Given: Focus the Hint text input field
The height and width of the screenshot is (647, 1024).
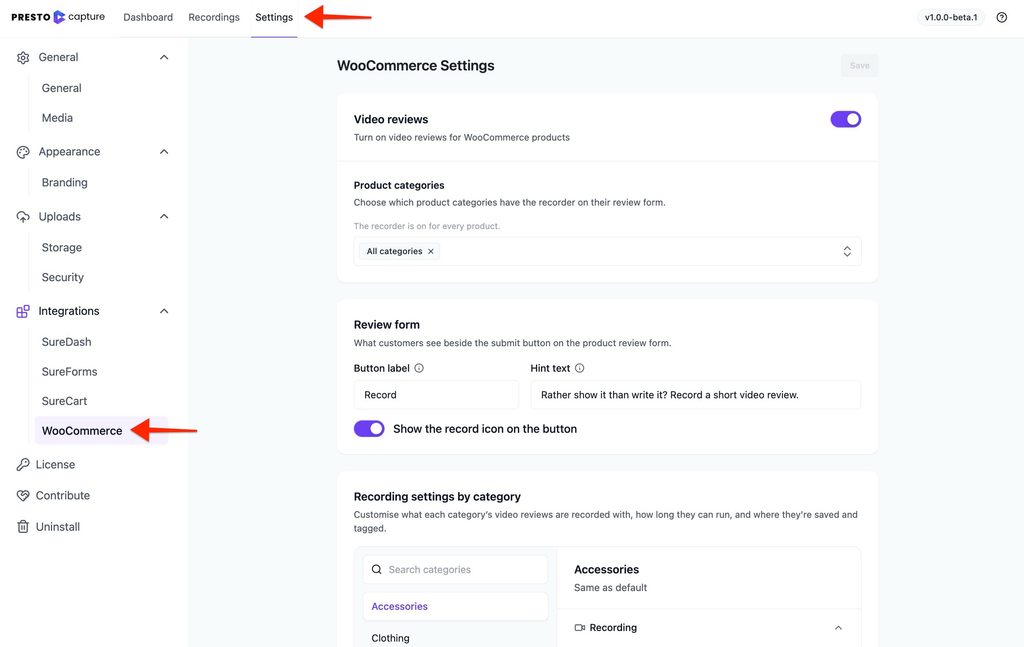Looking at the screenshot, I should click(x=696, y=395).
